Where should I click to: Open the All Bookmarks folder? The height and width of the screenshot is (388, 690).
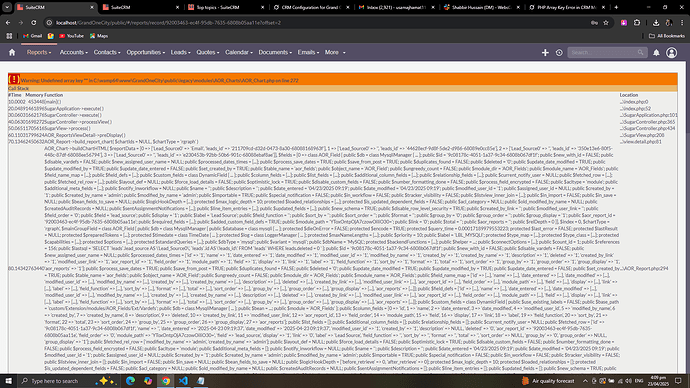click(x=667, y=36)
